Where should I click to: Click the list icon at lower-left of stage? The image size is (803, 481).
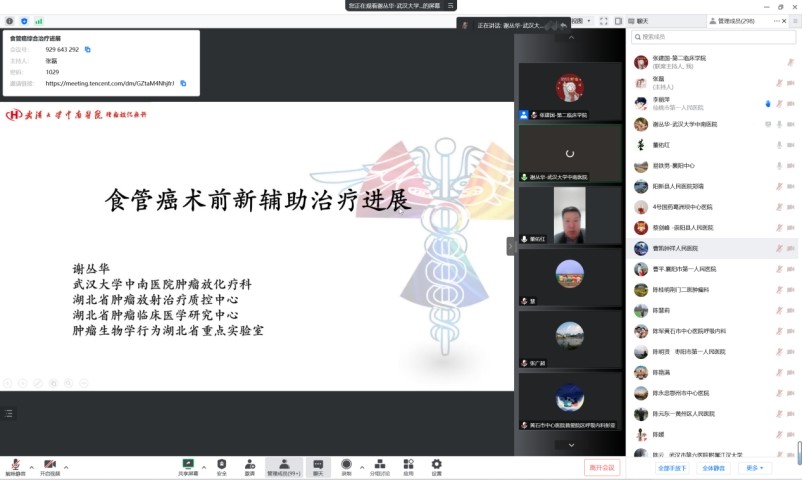[9, 413]
